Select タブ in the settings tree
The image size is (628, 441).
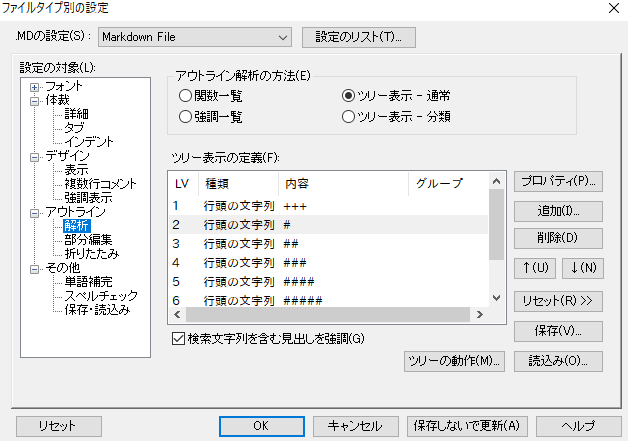[x=74, y=128]
